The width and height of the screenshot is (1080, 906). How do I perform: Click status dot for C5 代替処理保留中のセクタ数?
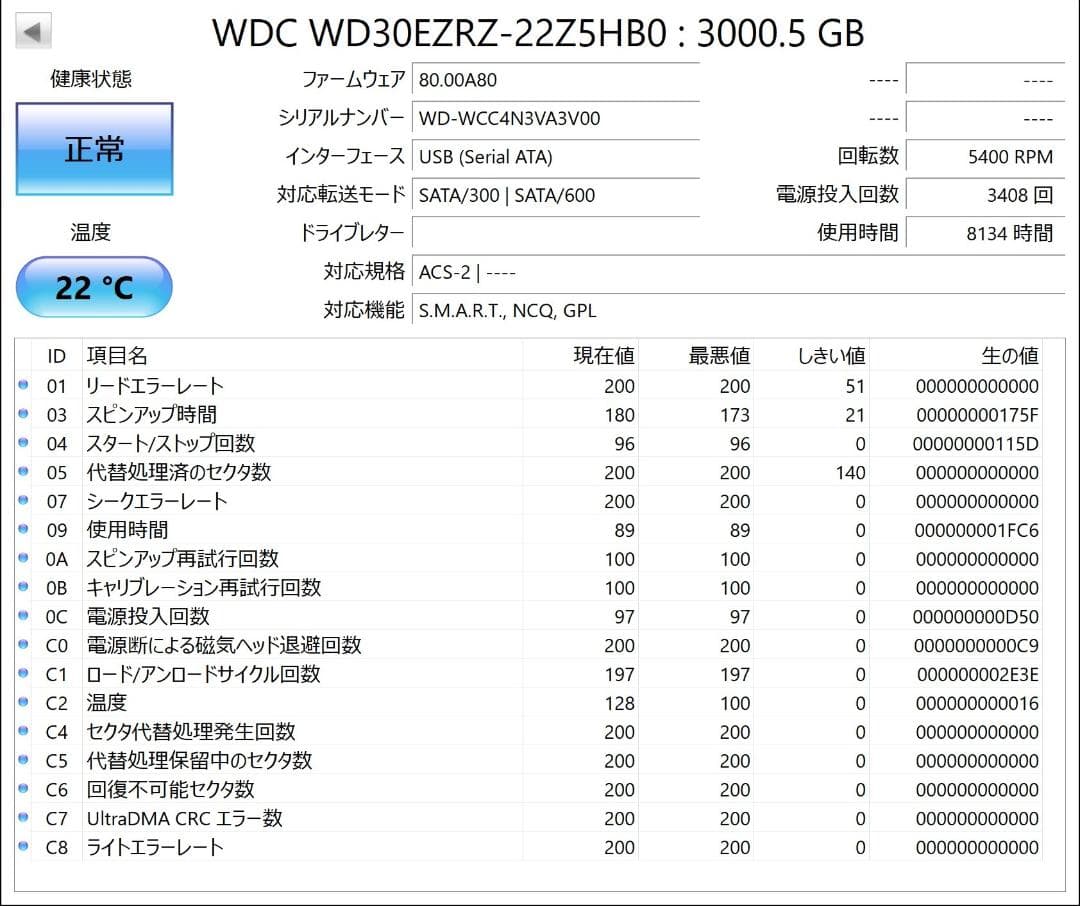point(23,760)
